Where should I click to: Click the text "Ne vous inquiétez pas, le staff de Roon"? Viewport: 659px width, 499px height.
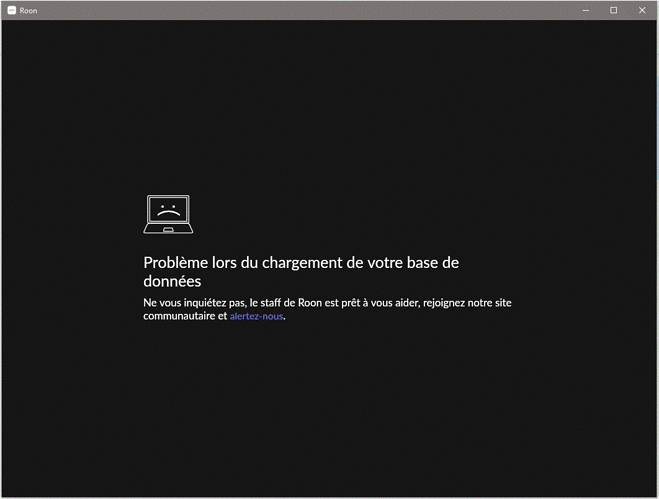(x=232, y=303)
